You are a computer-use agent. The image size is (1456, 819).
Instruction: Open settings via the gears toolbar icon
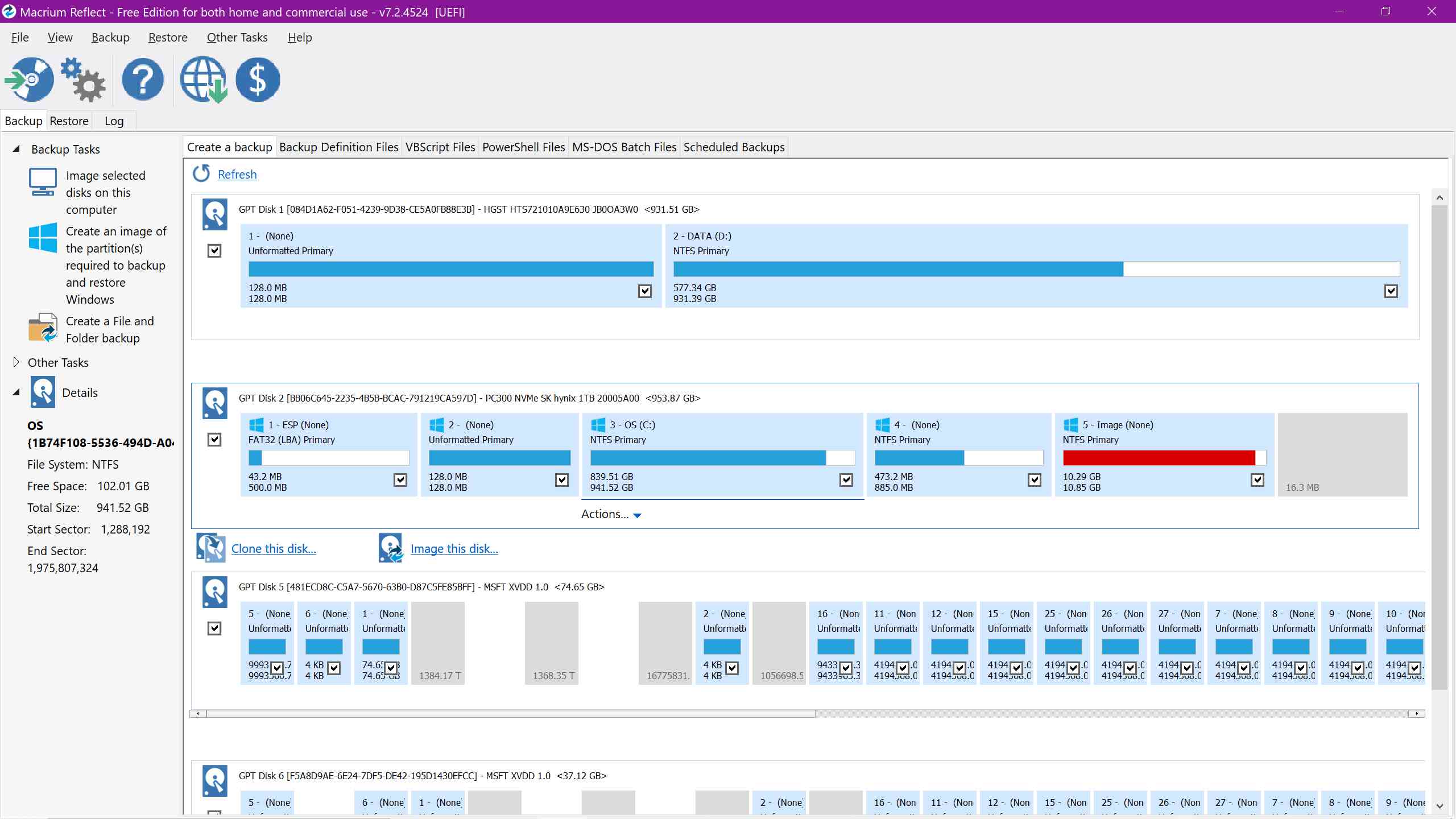84,80
